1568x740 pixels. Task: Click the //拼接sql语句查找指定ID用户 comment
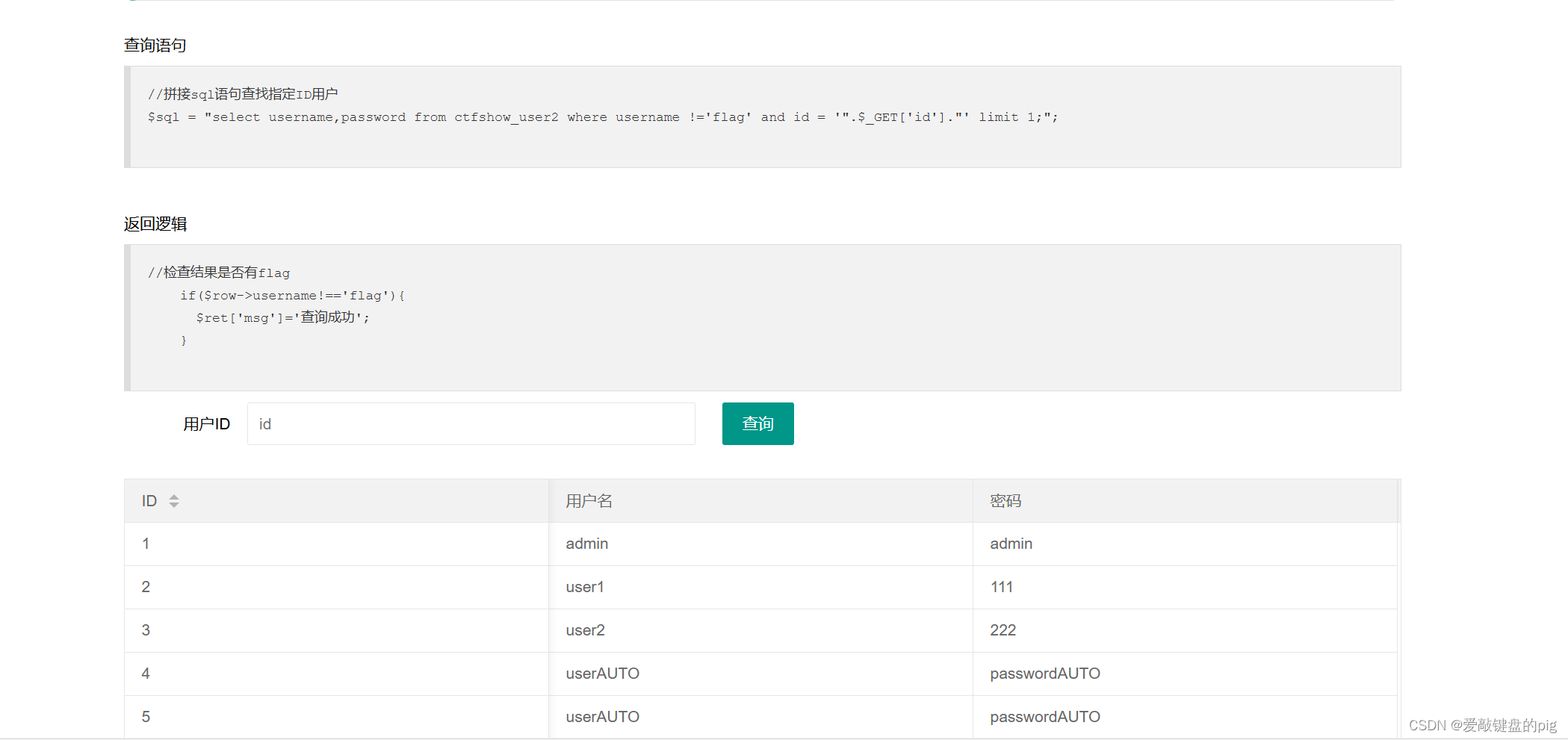pyautogui.click(x=243, y=94)
